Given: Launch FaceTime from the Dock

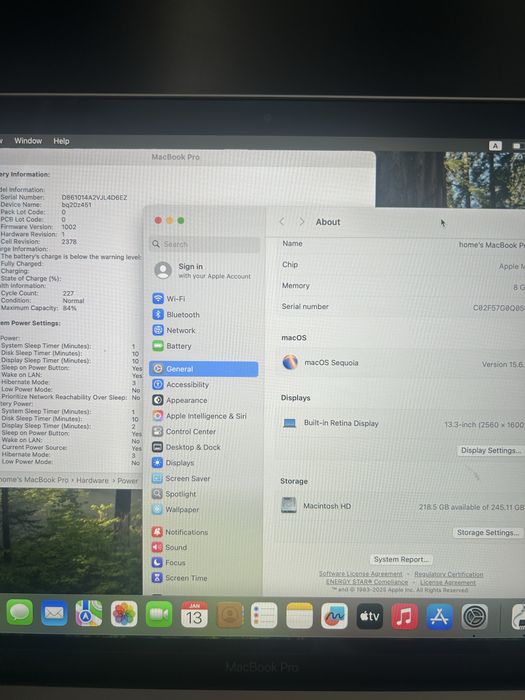Looking at the screenshot, I should 159,615.
